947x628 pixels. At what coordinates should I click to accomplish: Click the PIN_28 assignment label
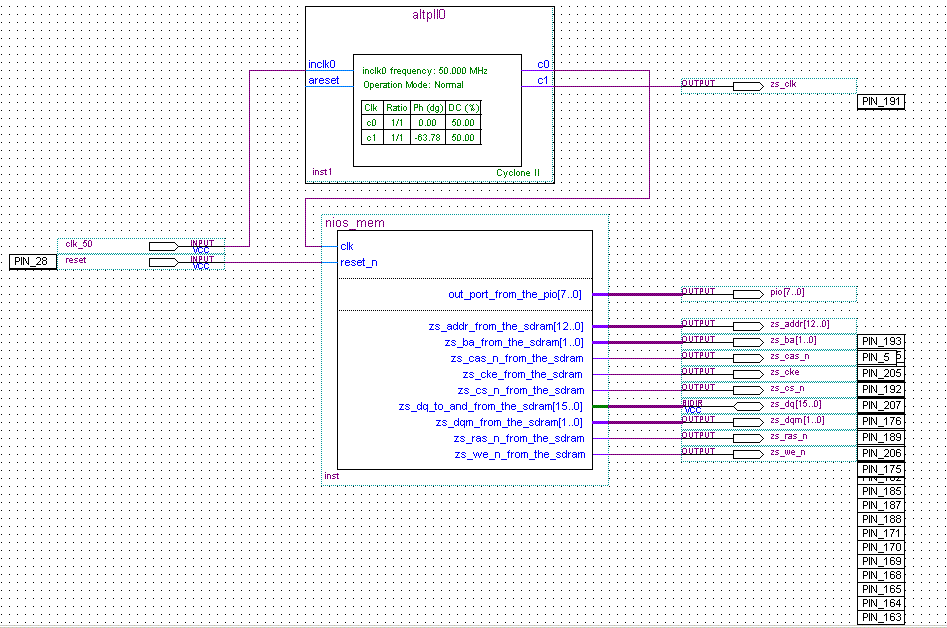coord(30,261)
